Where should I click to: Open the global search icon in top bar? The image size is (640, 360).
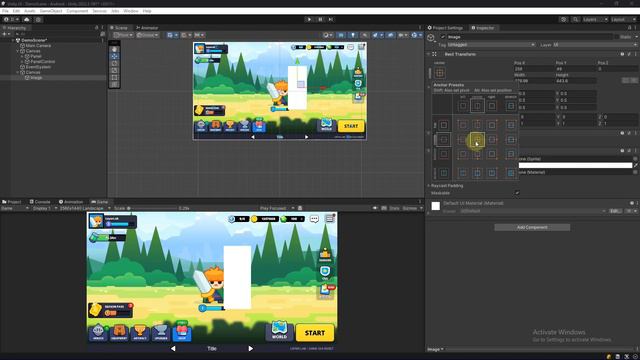(575, 19)
